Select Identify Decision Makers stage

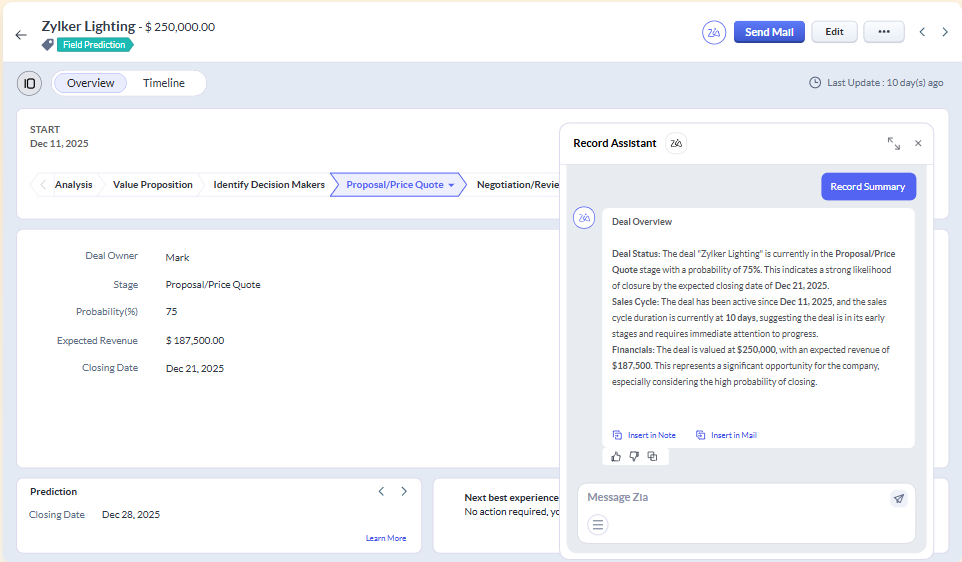[269, 185]
